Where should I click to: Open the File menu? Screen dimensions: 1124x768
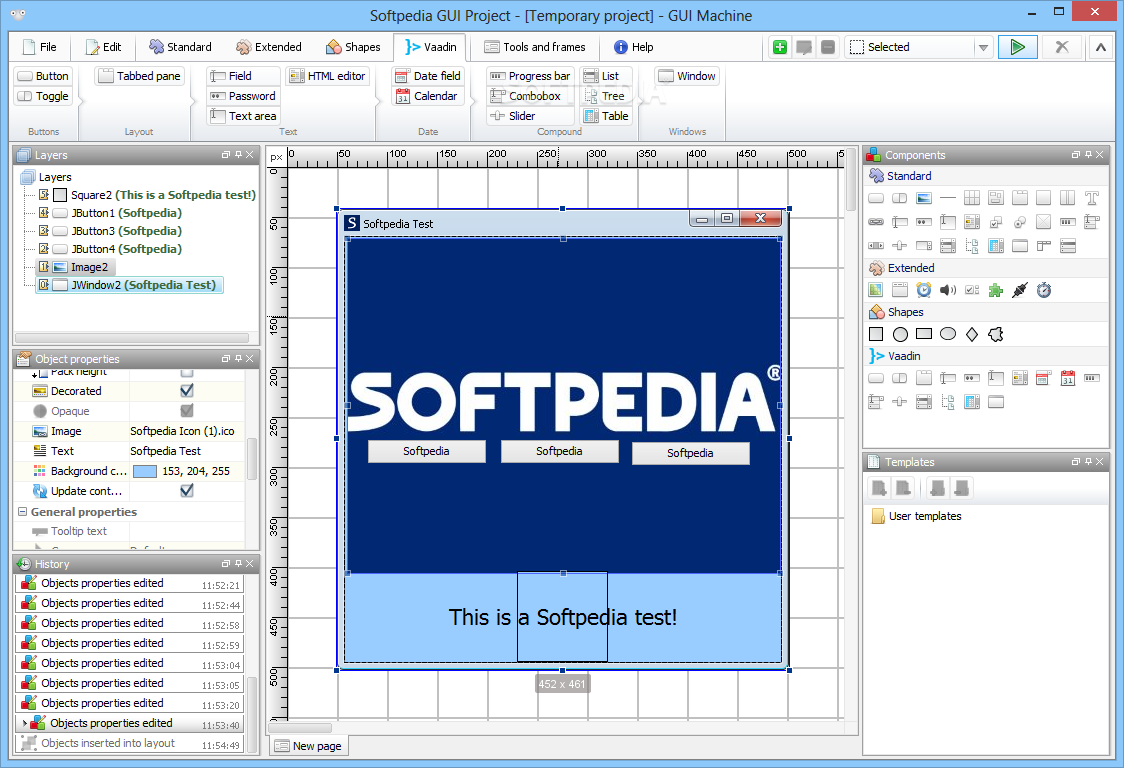coord(39,47)
